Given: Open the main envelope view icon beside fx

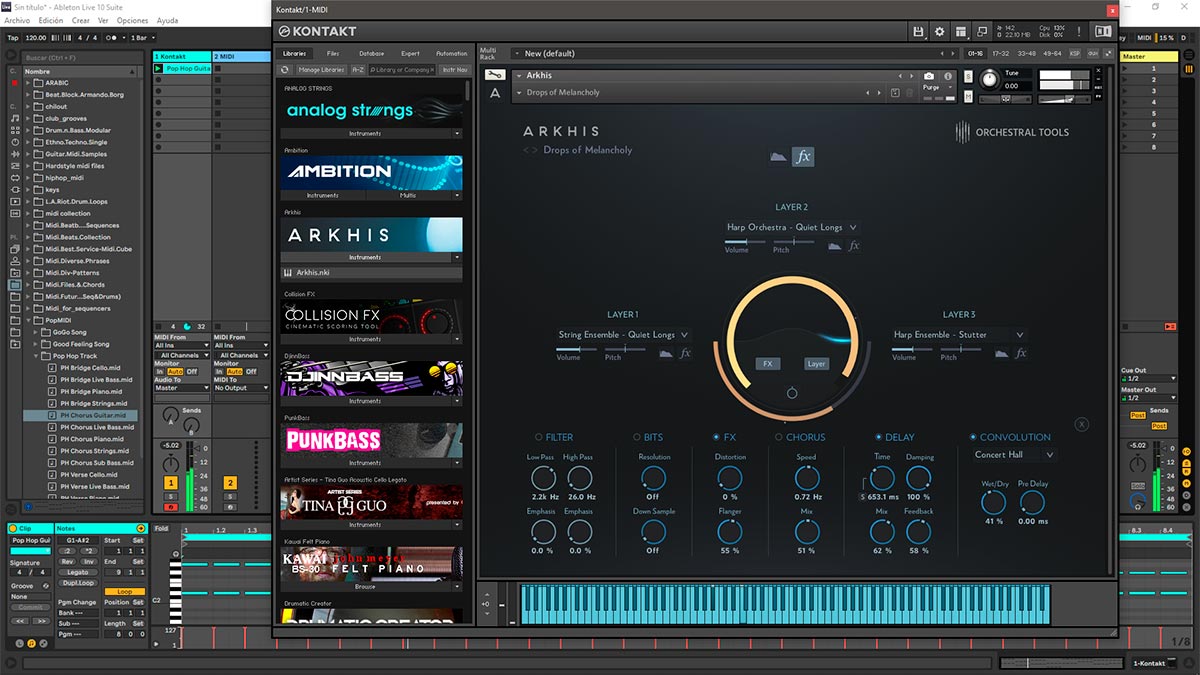Looking at the screenshot, I should tap(779, 157).
